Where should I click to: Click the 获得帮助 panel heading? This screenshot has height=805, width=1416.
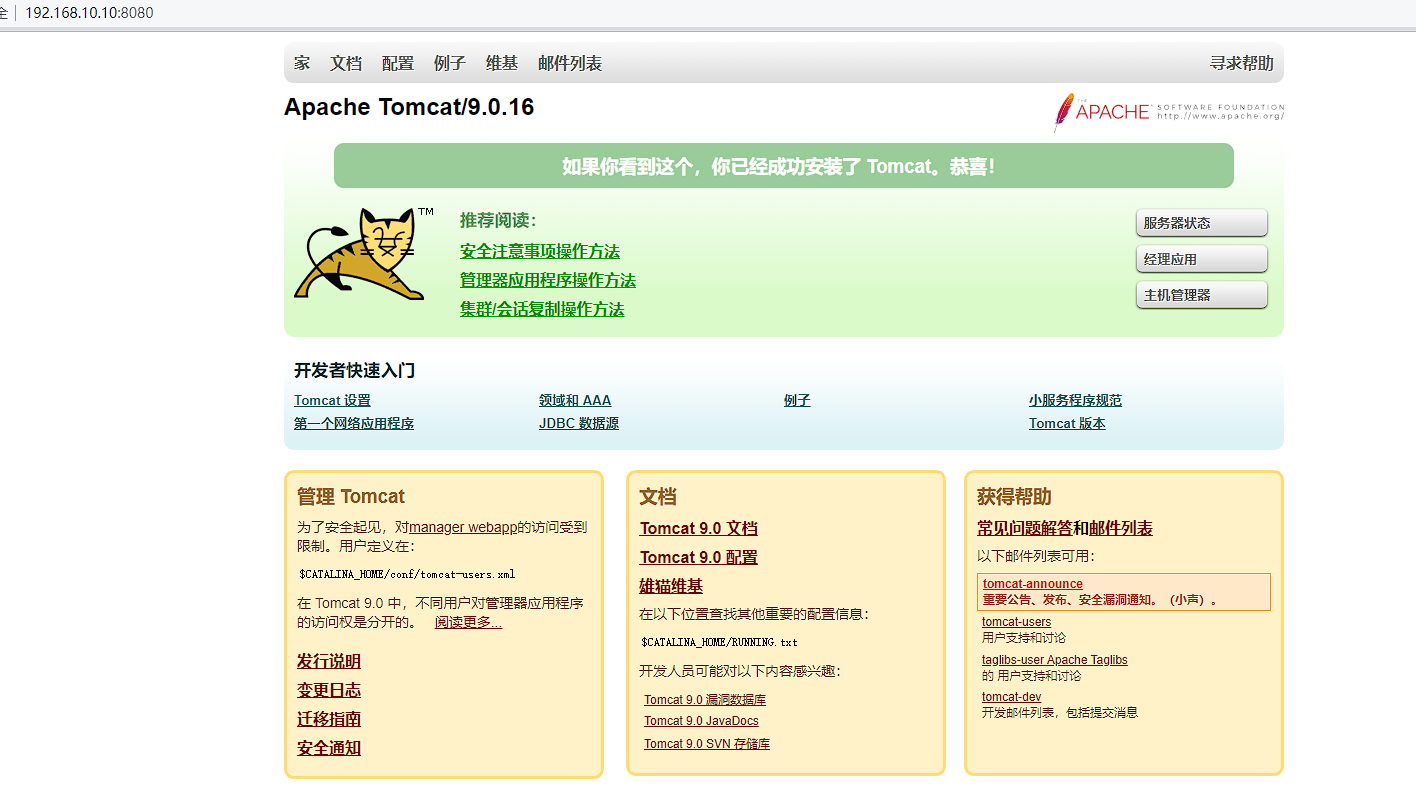point(1014,497)
